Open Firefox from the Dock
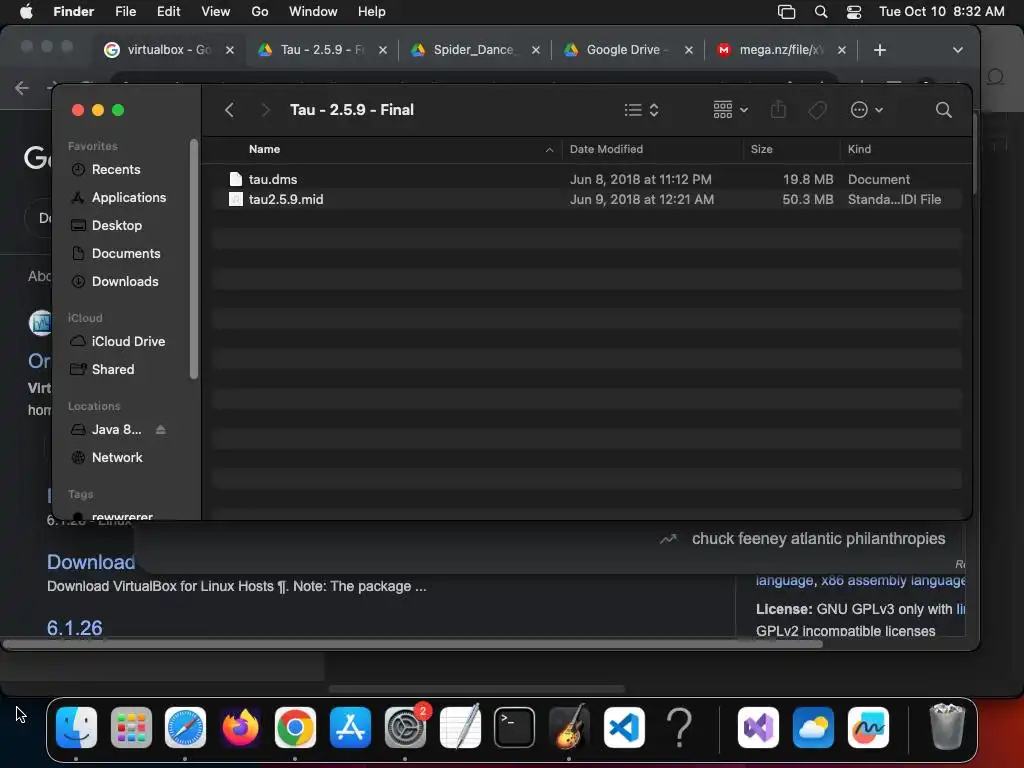Image resolution: width=1024 pixels, height=768 pixels. point(240,728)
